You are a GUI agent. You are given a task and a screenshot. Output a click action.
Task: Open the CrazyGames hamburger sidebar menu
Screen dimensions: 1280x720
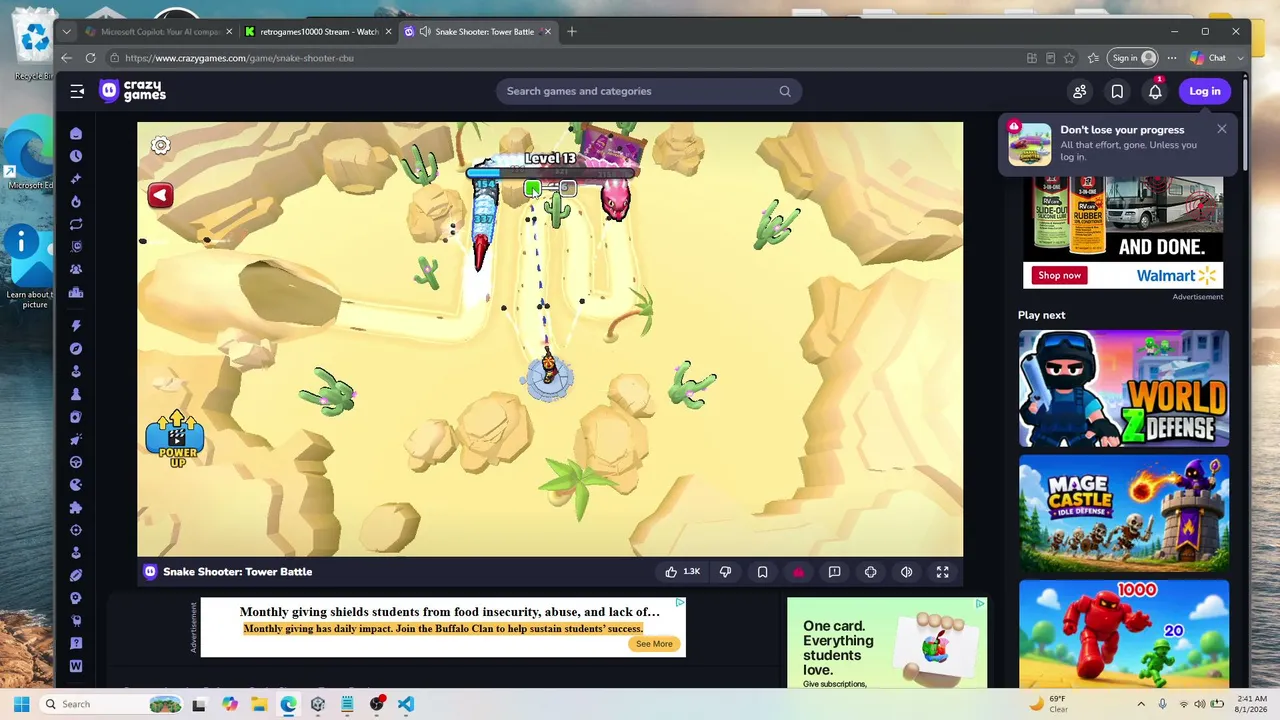77,91
